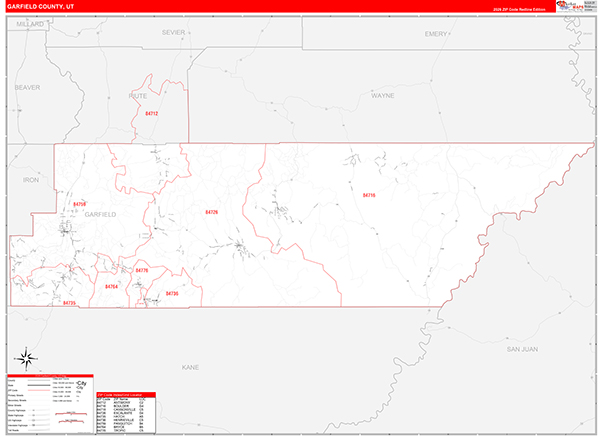Select ZIP code label 84726 on the map
The height and width of the screenshot is (436, 600).
point(212,212)
